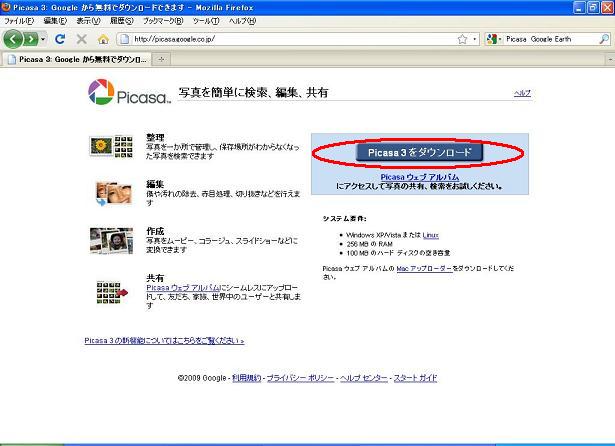The width and height of the screenshot is (615, 446).
Task: Select the Picasa 3 browser tab
Action: [x=76, y=59]
